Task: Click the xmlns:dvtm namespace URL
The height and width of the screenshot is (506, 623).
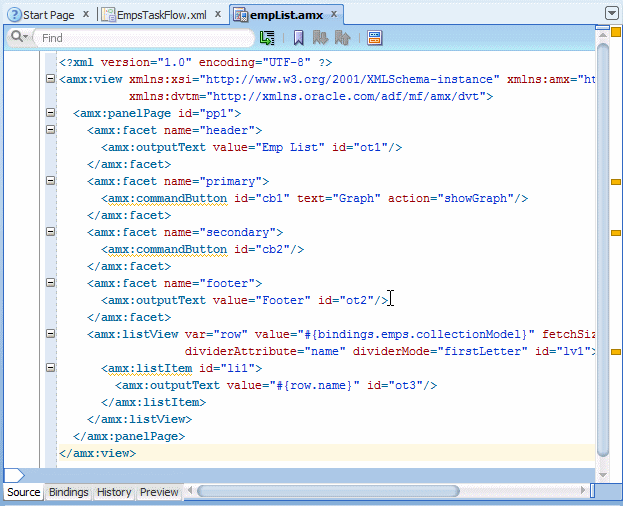Action: pos(346,97)
